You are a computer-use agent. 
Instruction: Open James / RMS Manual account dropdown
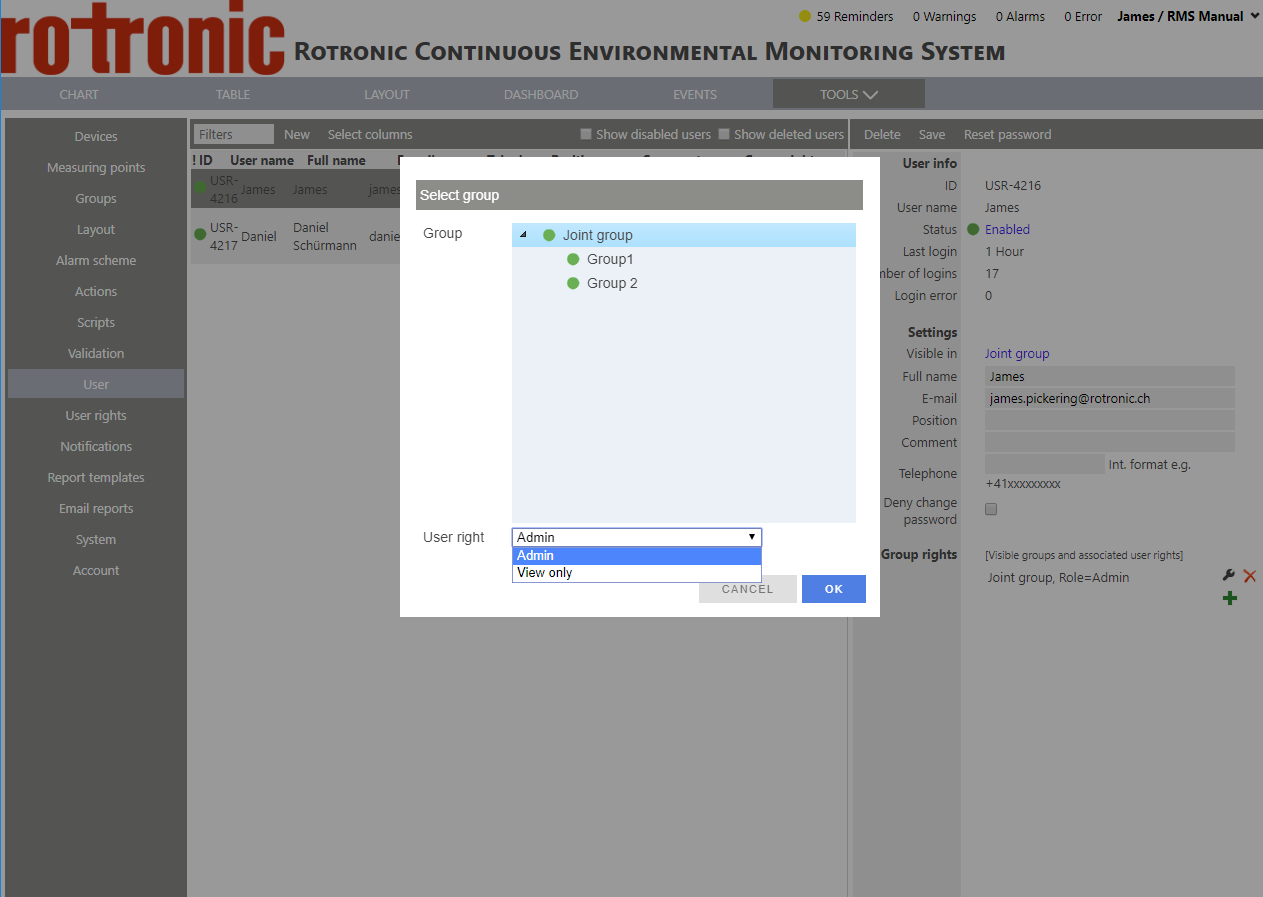pos(1187,16)
